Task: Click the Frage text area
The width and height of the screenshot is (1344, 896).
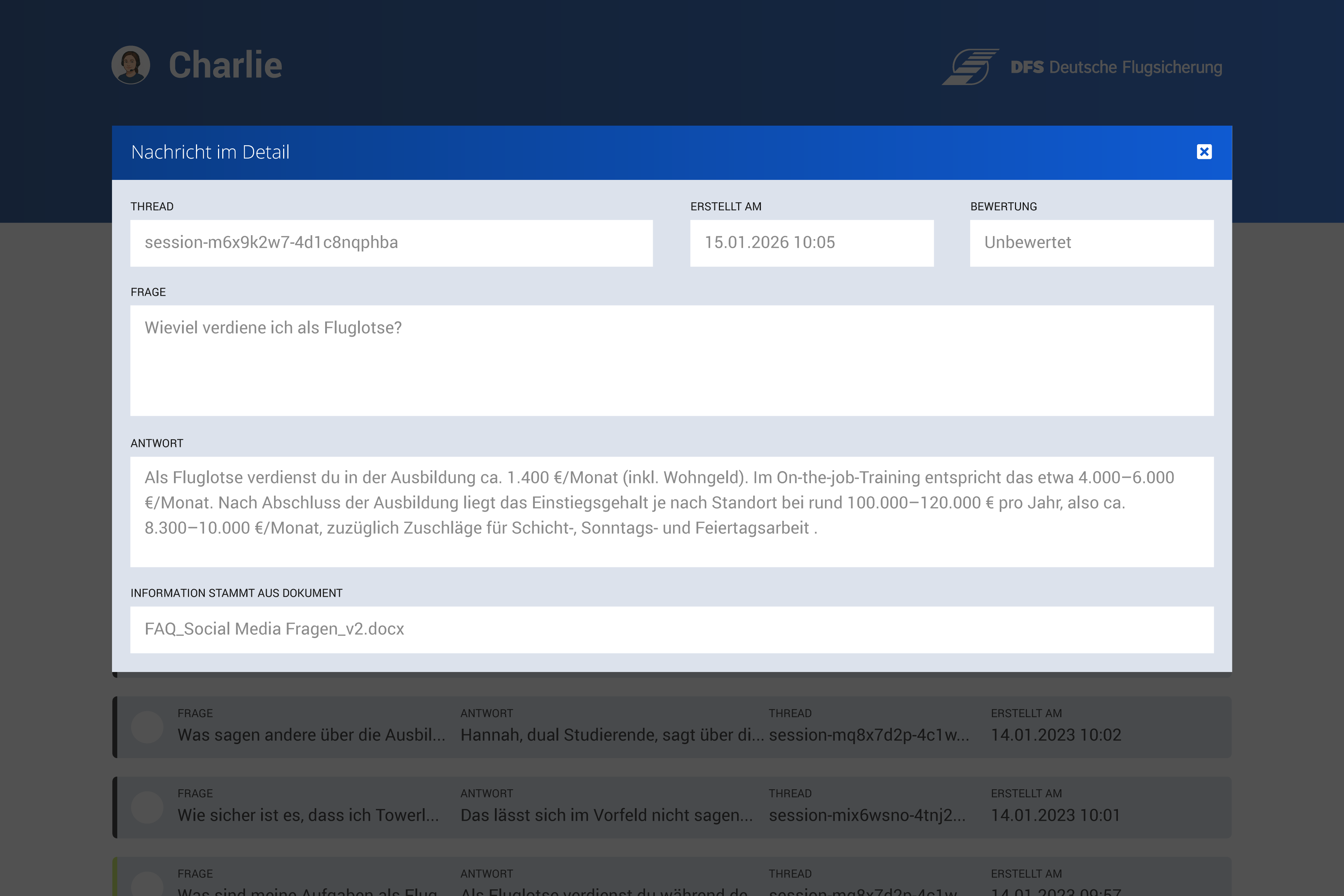Action: (671, 360)
